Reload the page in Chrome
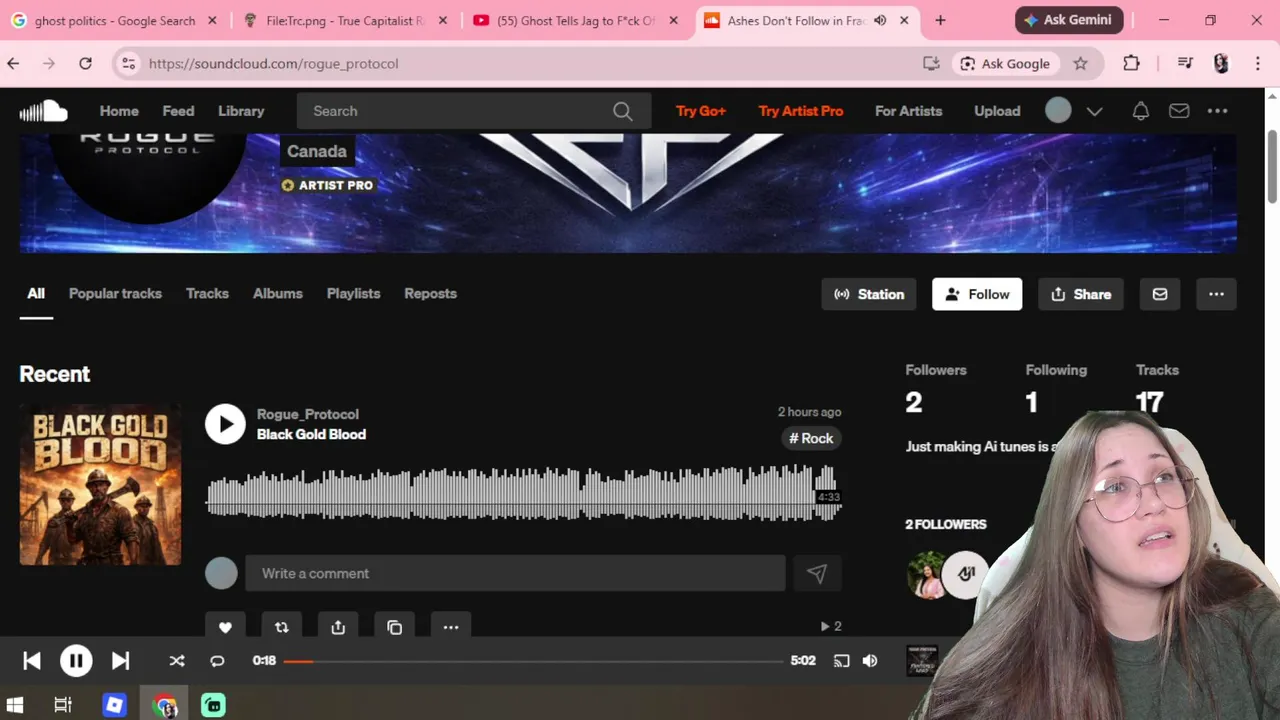 pyautogui.click(x=85, y=63)
